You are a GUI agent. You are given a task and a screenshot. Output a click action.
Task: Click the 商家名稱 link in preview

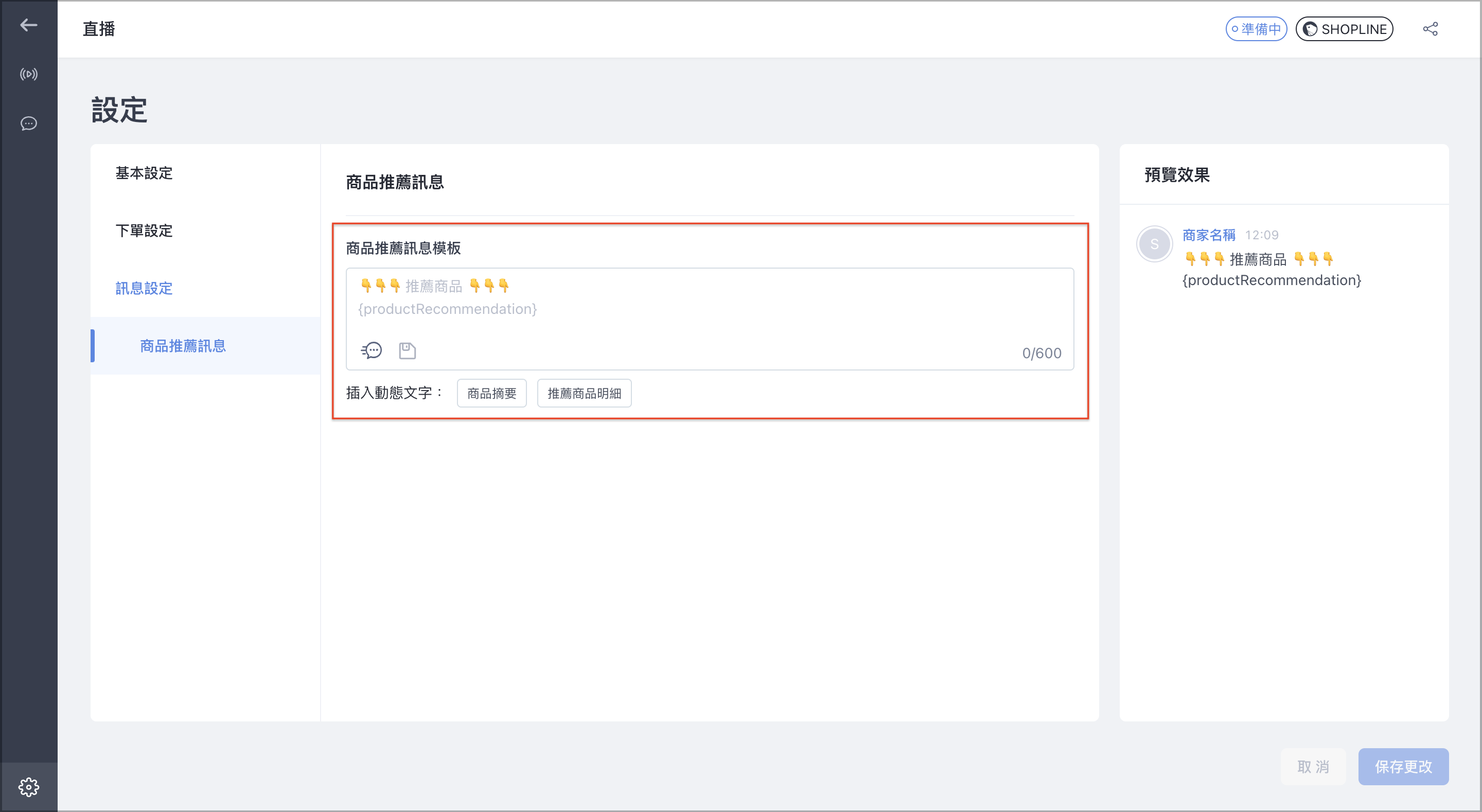(x=1209, y=235)
